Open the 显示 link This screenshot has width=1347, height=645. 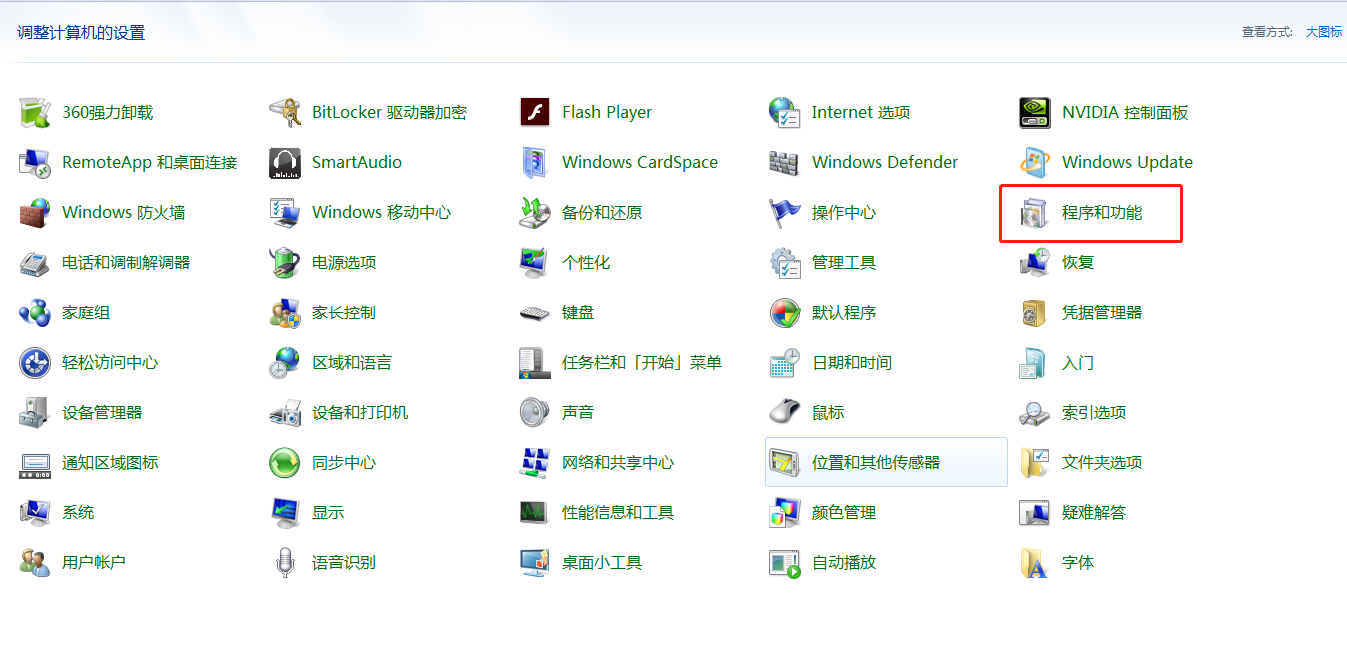(328, 513)
